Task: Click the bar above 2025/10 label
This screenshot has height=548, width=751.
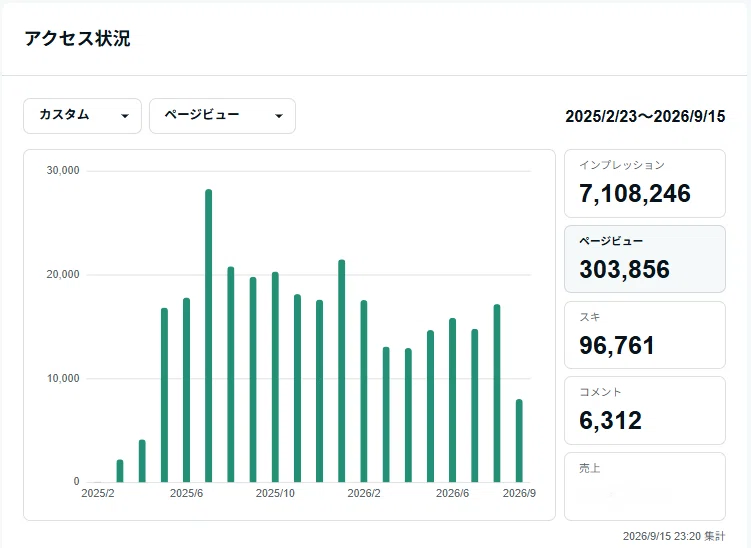Action: [x=275, y=377]
